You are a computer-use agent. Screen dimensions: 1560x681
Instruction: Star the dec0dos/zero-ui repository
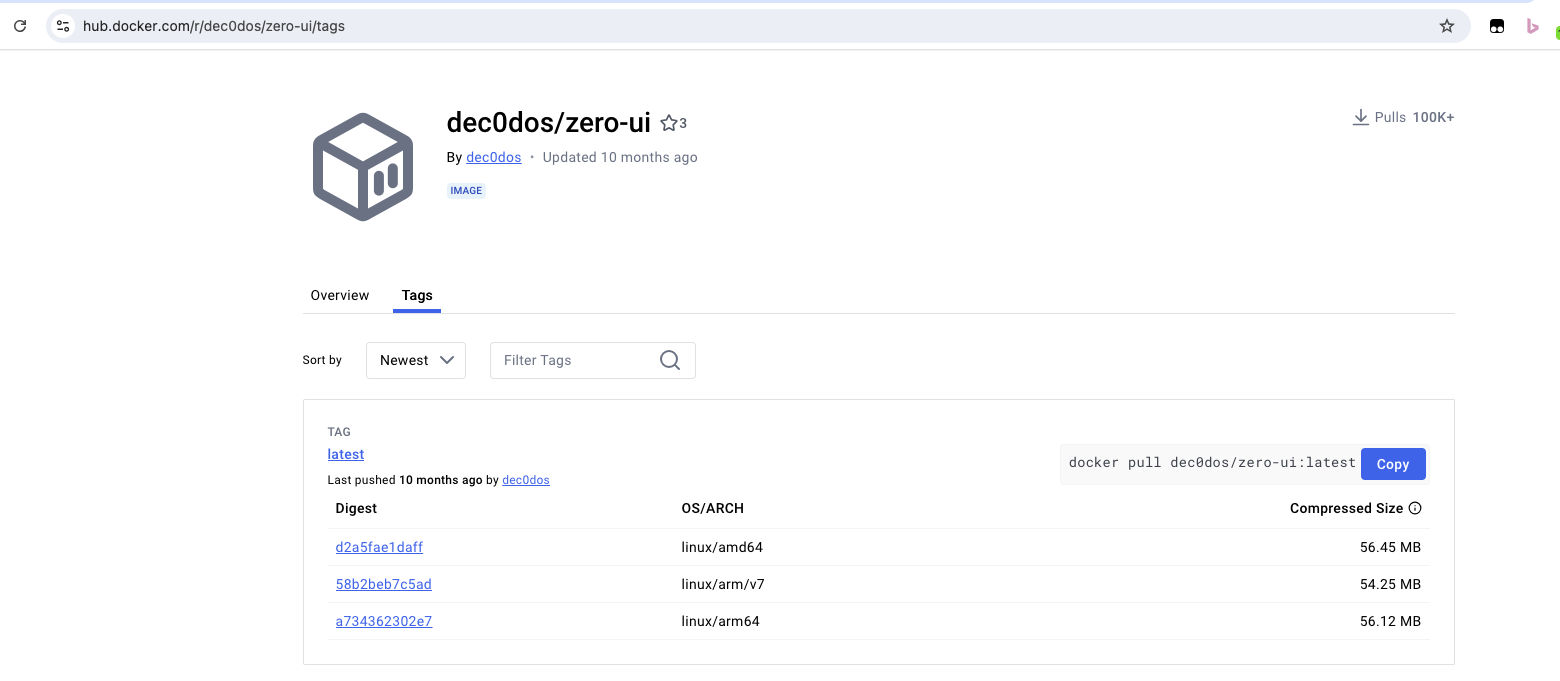tap(669, 123)
